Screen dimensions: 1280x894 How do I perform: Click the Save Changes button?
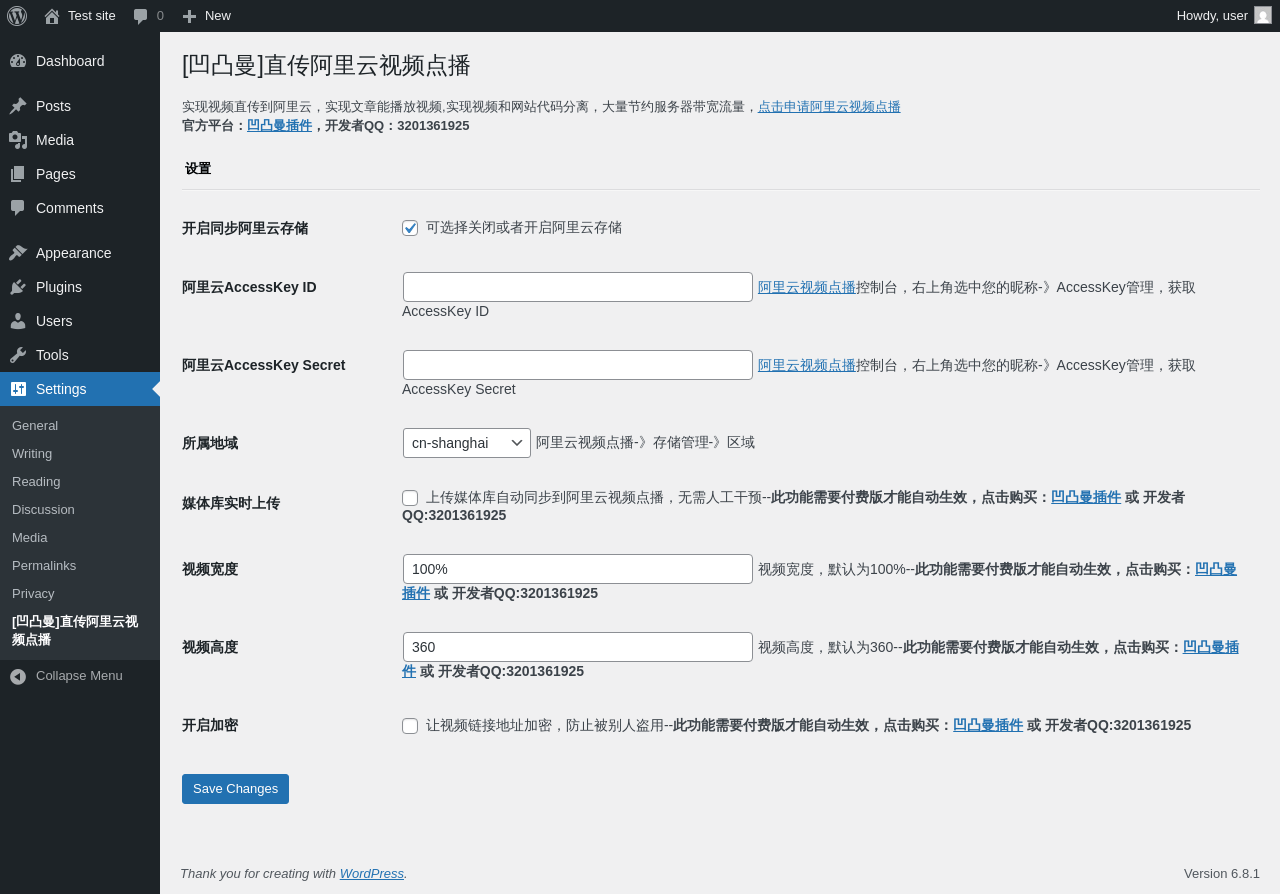click(235, 789)
